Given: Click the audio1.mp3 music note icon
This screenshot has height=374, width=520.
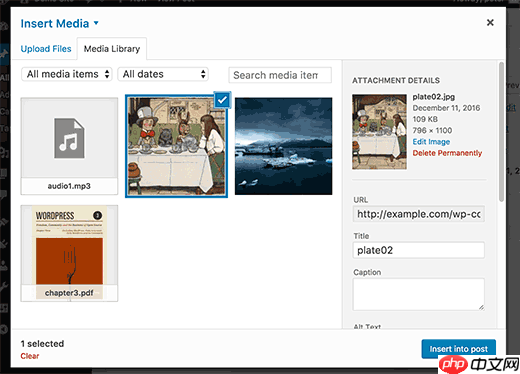Looking at the screenshot, I should click(x=69, y=138).
